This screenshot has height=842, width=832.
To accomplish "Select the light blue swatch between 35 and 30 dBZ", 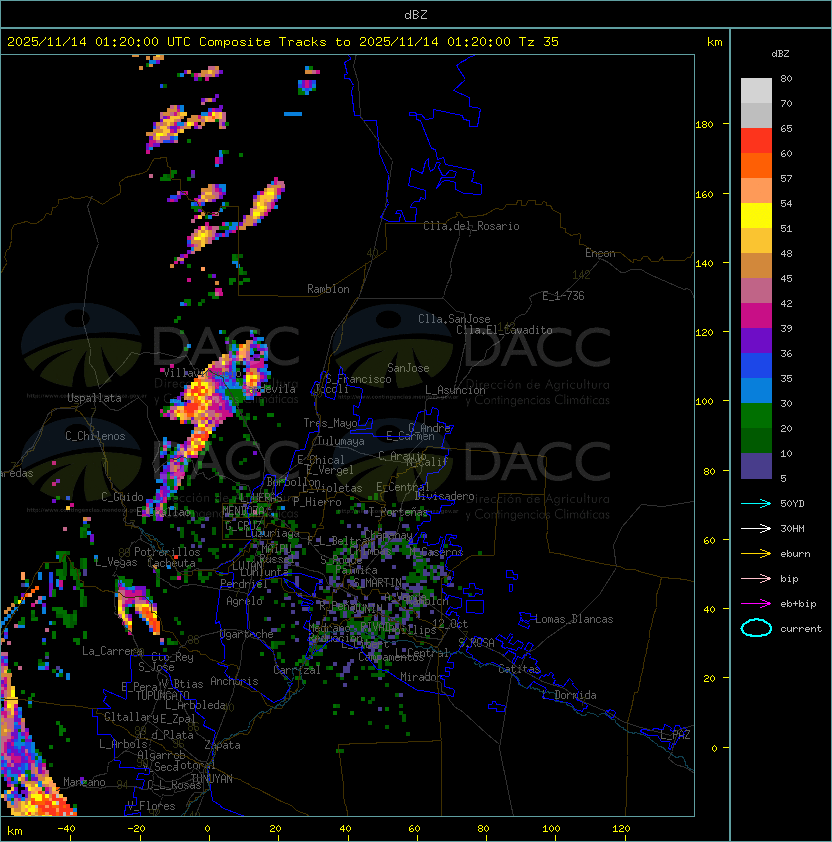I will [756, 390].
